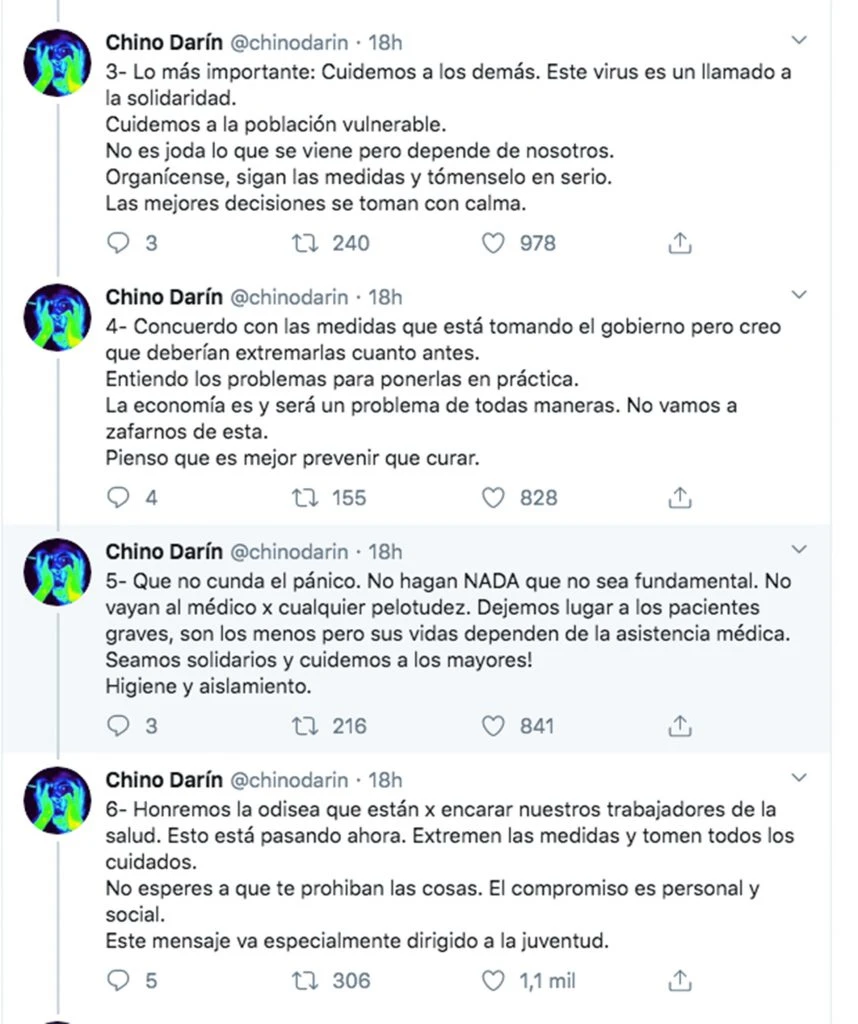
Task: Share tweet 3 via the share icon
Action: coord(679,243)
